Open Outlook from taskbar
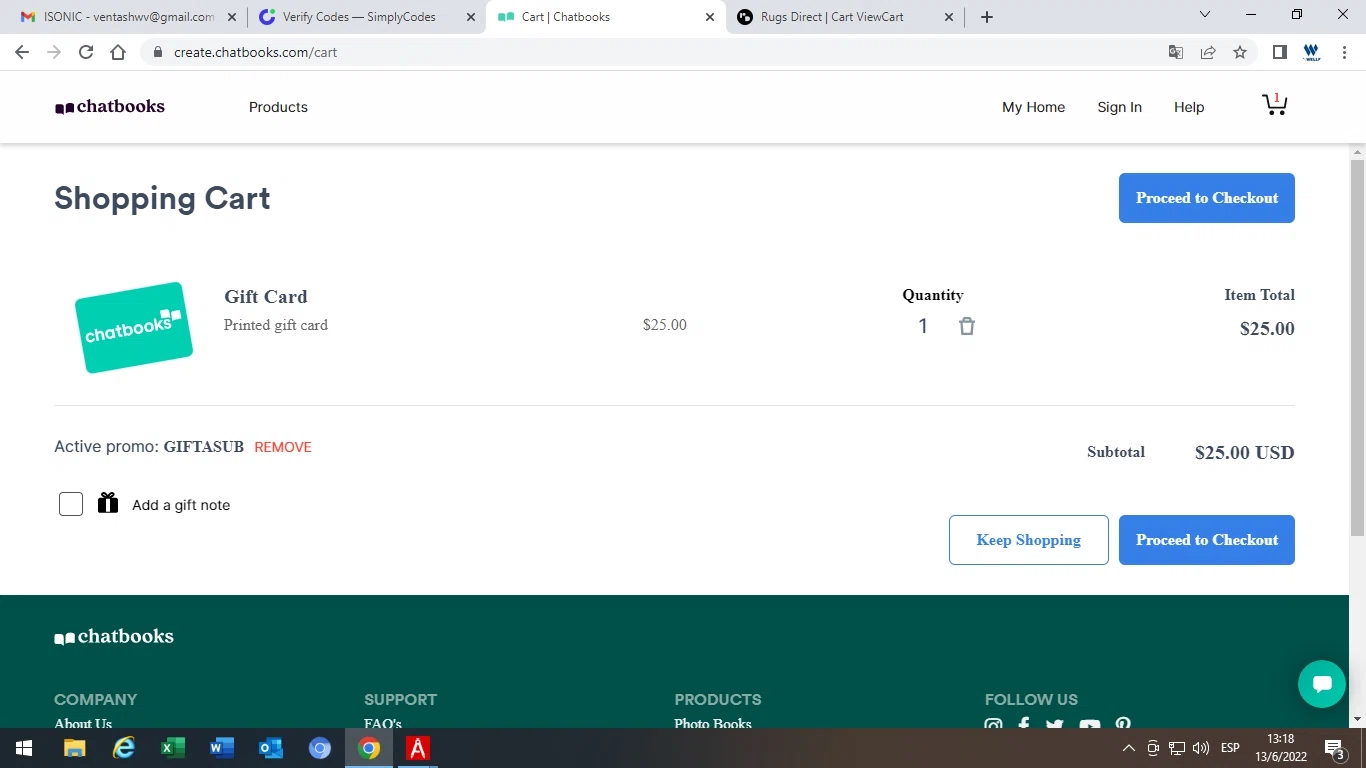 coord(271,748)
